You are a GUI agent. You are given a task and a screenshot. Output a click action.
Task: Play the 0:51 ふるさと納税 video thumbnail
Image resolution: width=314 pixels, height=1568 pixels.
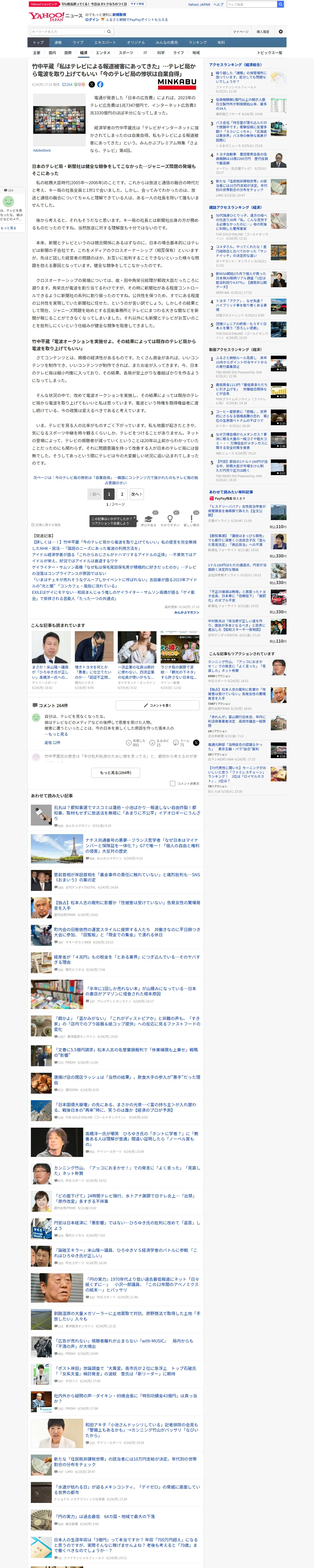coord(279,364)
